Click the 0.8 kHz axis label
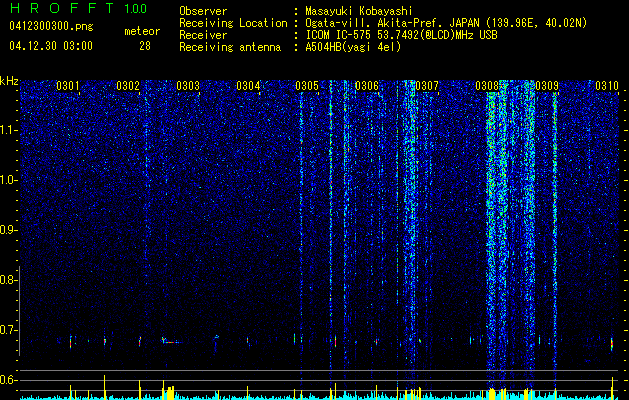This screenshot has height=400, width=629. (8, 280)
